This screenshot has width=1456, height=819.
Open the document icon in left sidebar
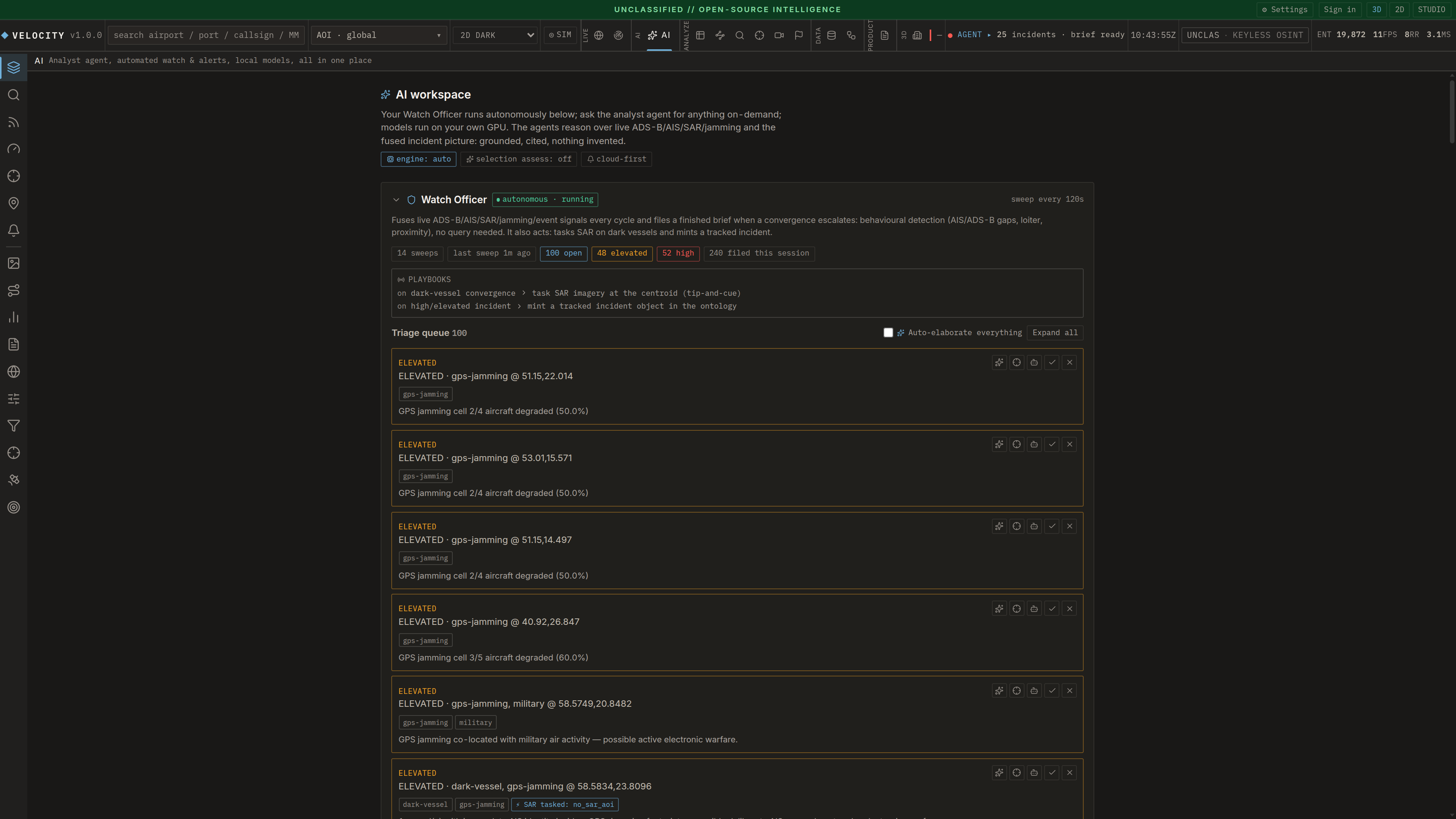tap(14, 345)
